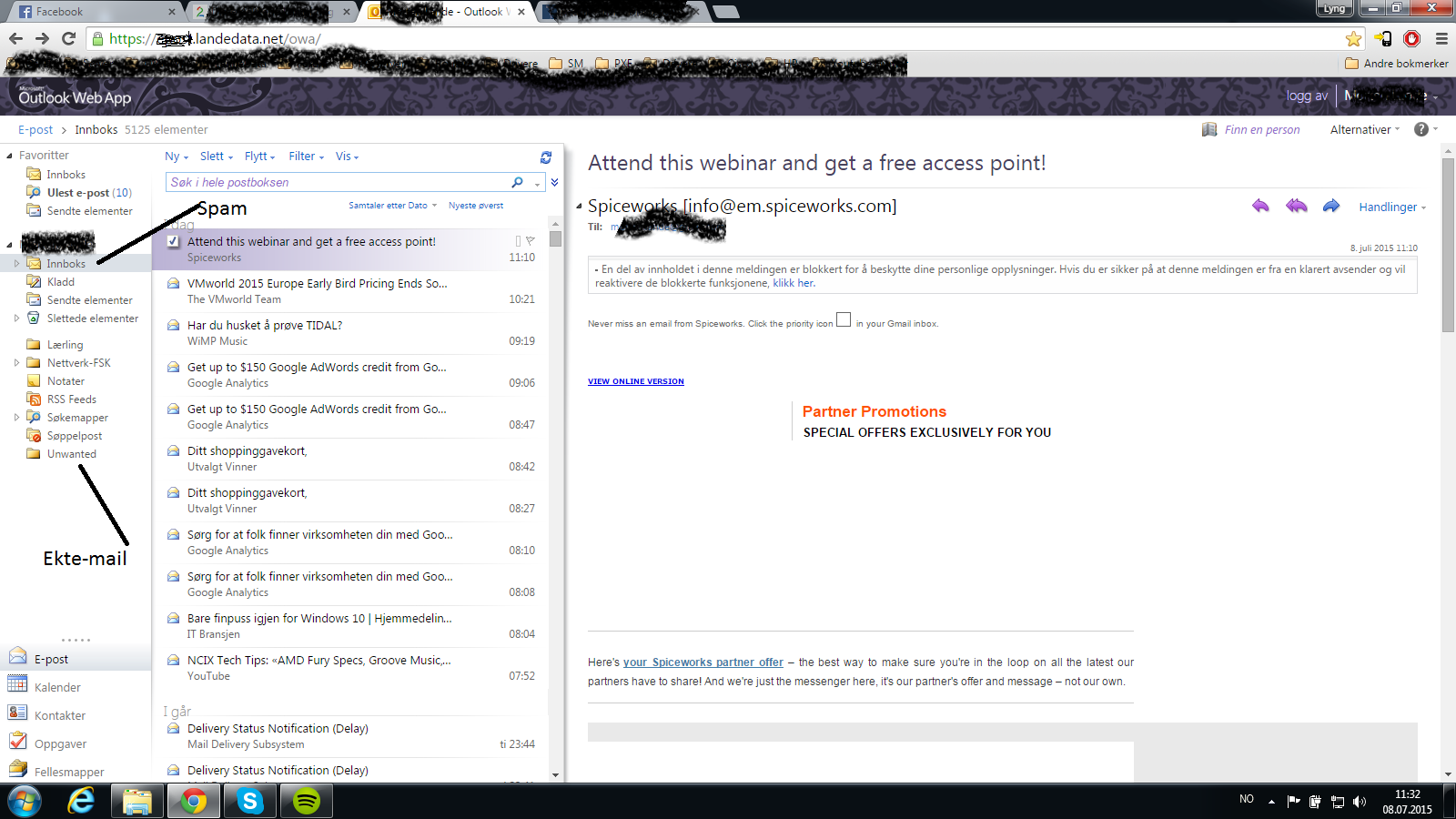The height and width of the screenshot is (819, 1456).
Task: Click the message list scrollbar thumb
Action: click(555, 238)
